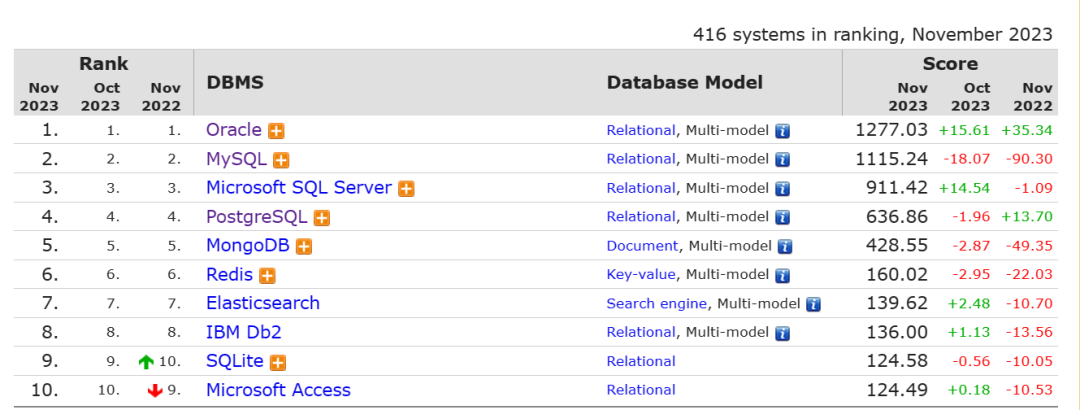Click the orange plus icon beside Redis
The height and width of the screenshot is (410, 1080).
coord(267,276)
